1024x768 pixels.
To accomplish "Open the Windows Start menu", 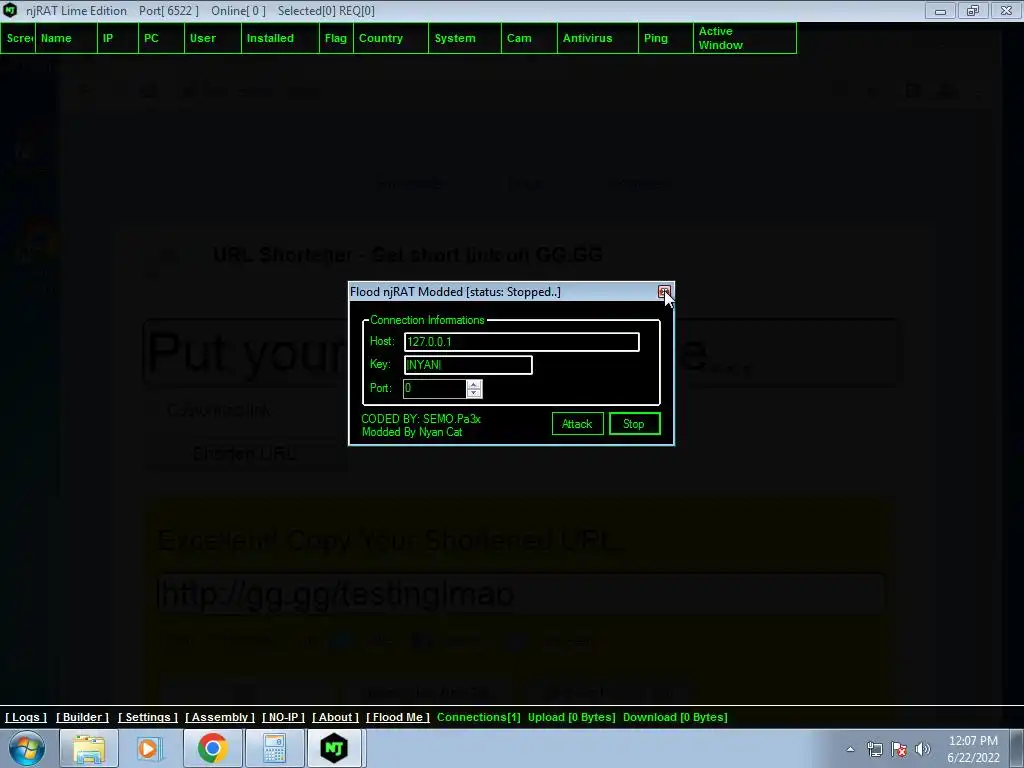I will (x=26, y=748).
